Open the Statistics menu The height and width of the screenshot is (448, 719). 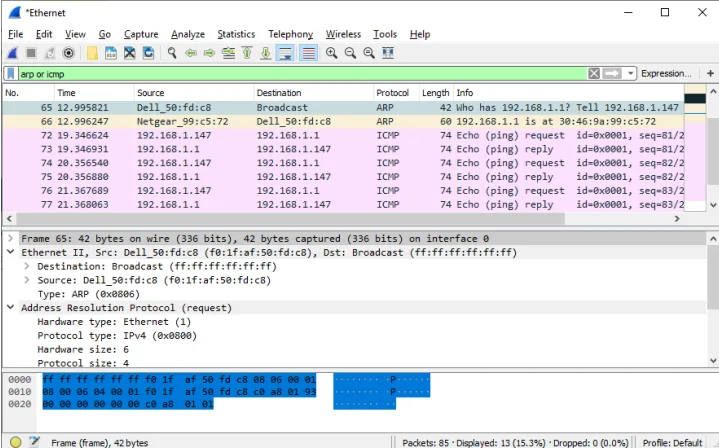point(236,34)
